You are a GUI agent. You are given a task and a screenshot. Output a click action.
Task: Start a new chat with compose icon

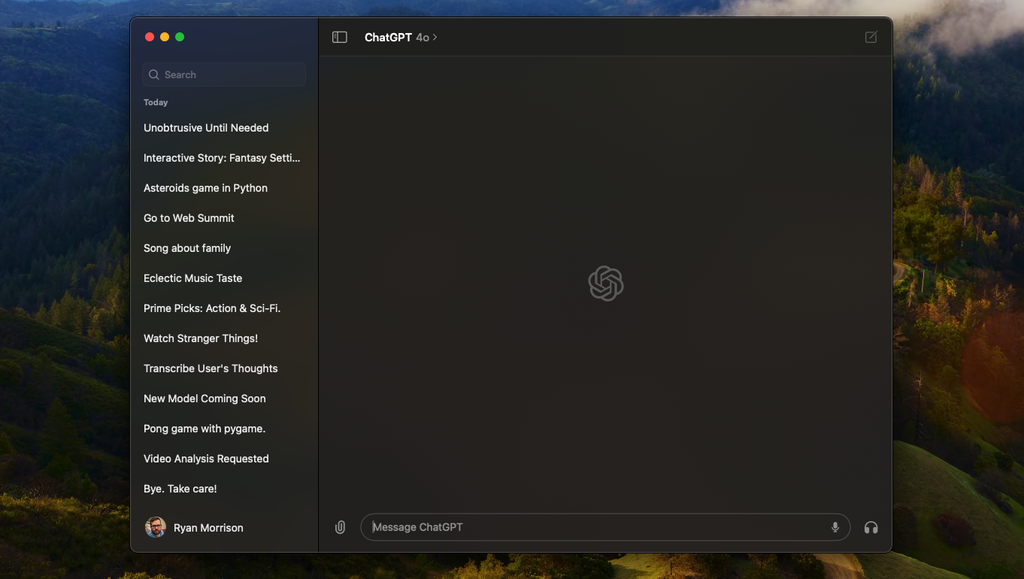(x=871, y=37)
